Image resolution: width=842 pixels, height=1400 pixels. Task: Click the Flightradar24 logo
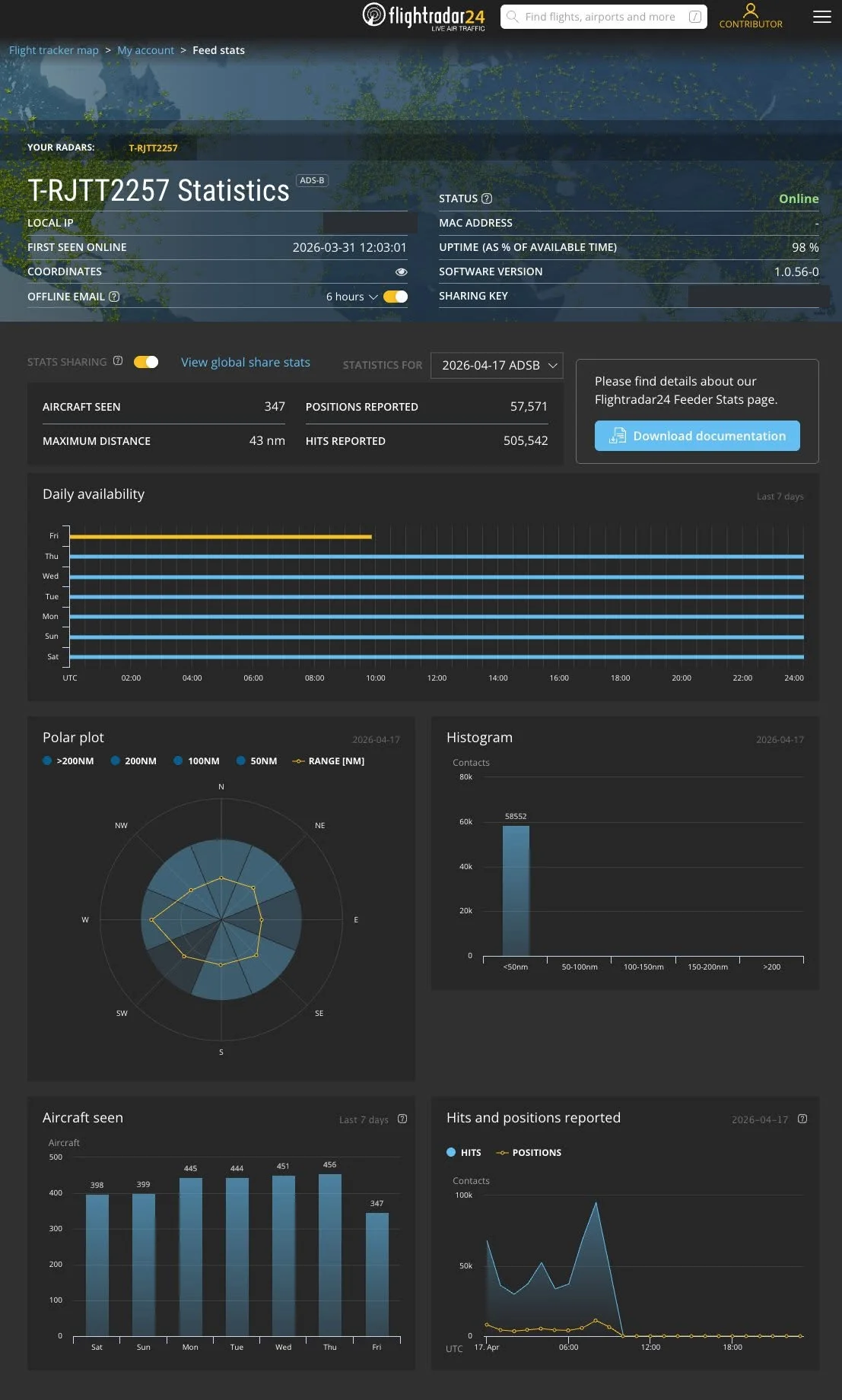click(424, 16)
